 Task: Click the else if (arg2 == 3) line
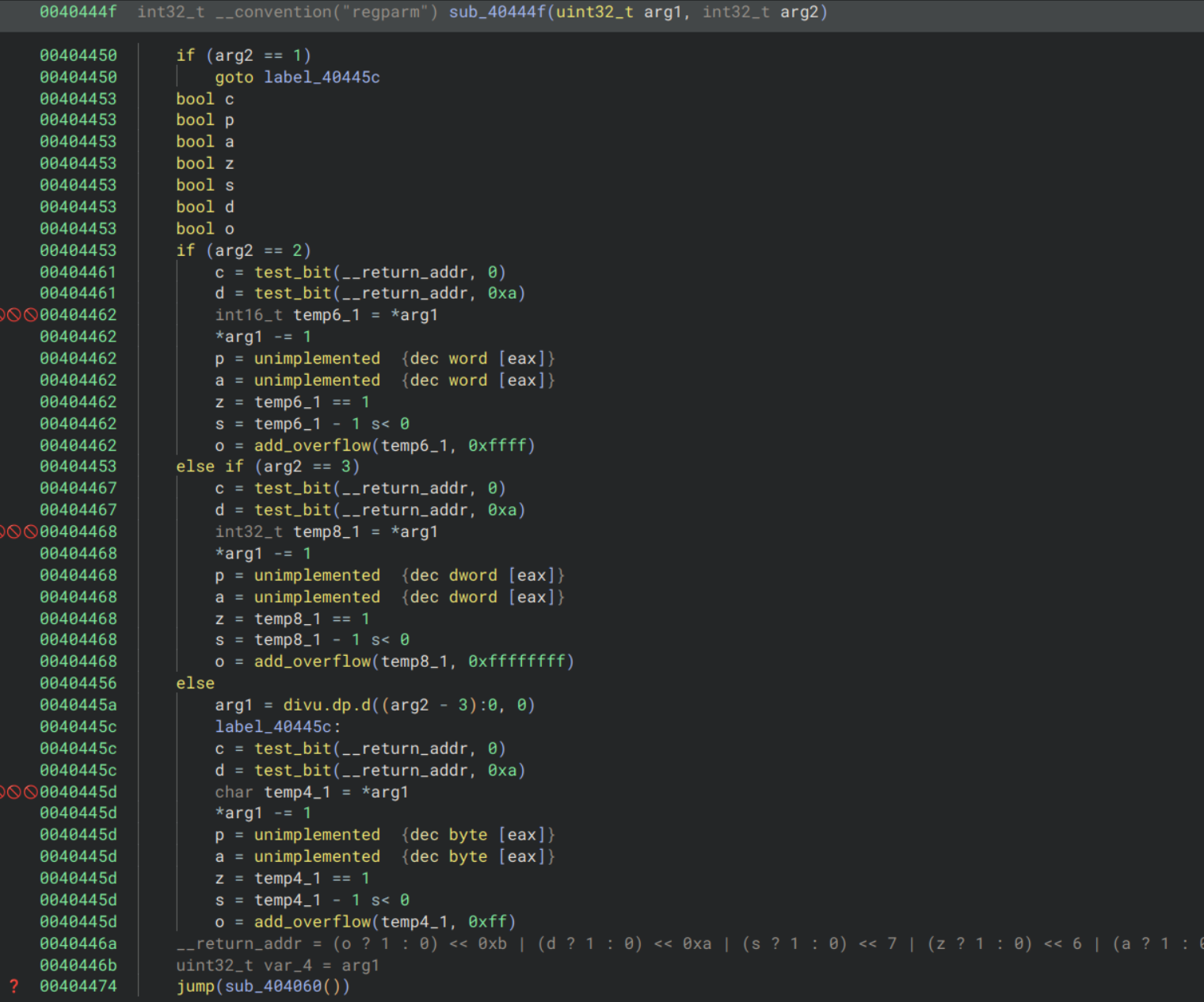tap(268, 467)
